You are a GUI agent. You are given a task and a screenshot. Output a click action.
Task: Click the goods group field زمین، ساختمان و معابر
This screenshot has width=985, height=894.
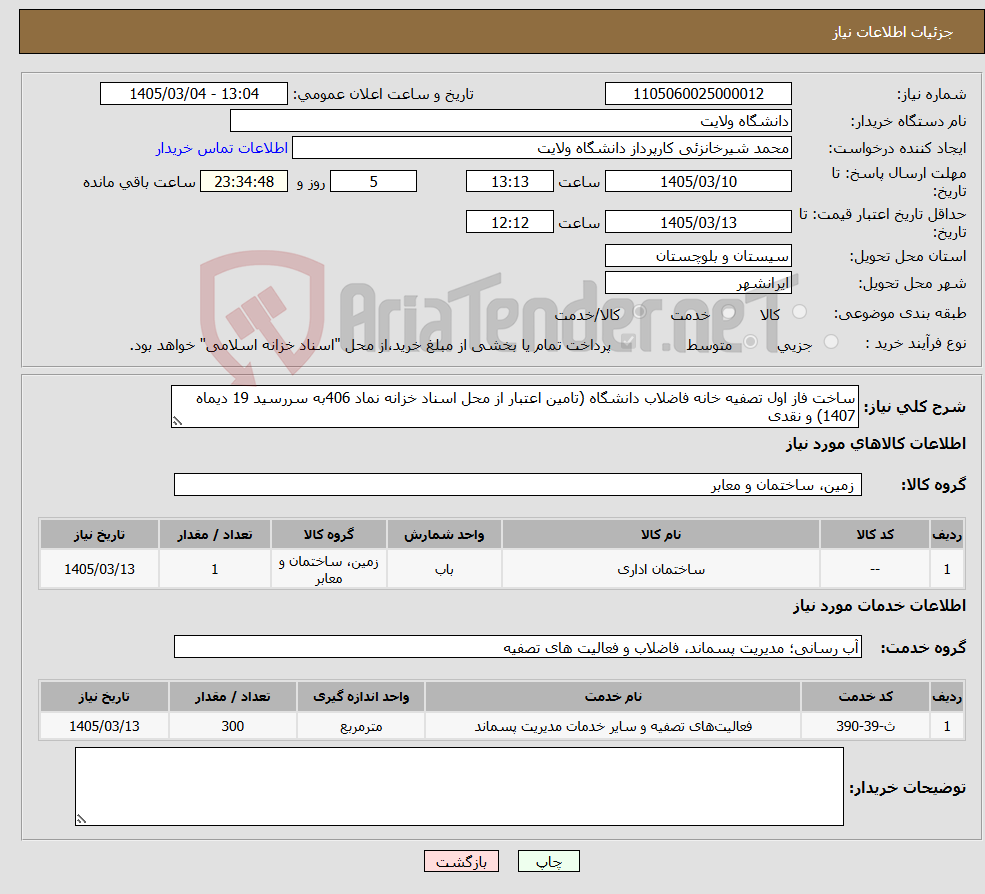click(518, 484)
